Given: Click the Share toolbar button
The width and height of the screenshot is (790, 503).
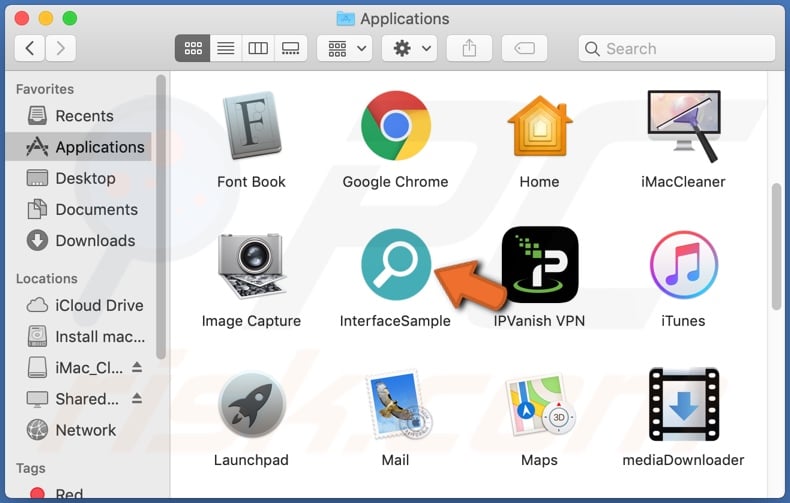Looking at the screenshot, I should tap(469, 48).
